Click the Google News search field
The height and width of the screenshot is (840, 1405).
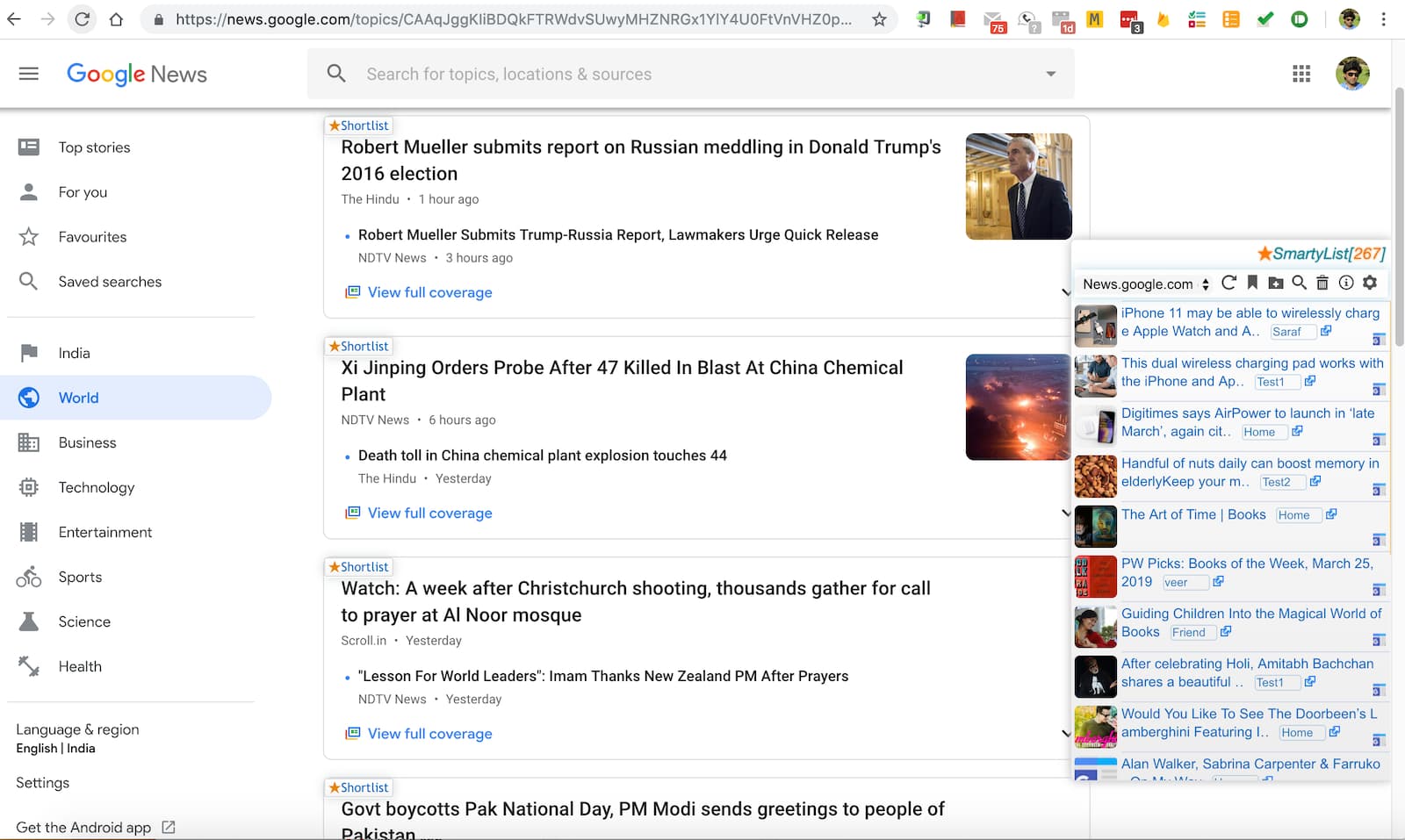click(685, 75)
